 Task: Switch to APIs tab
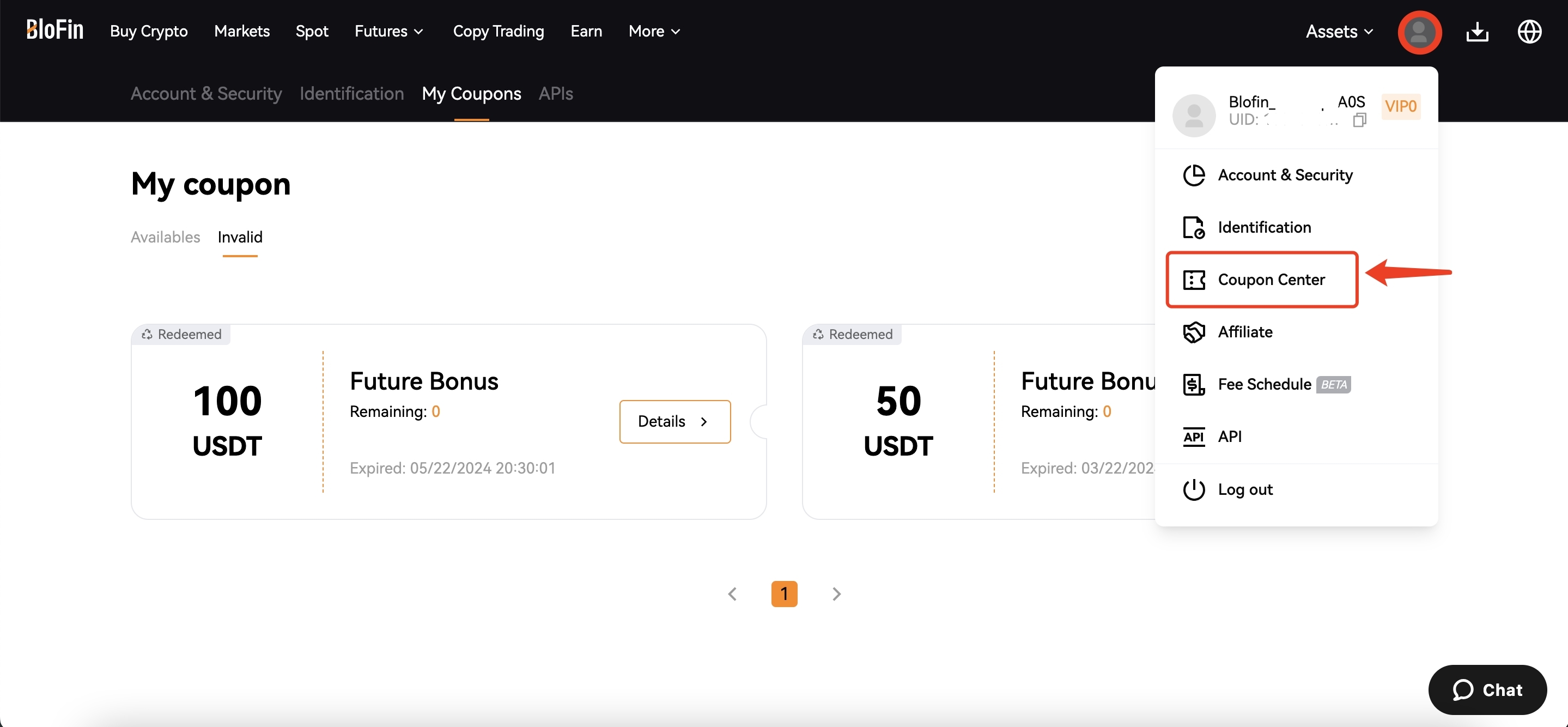click(x=556, y=94)
